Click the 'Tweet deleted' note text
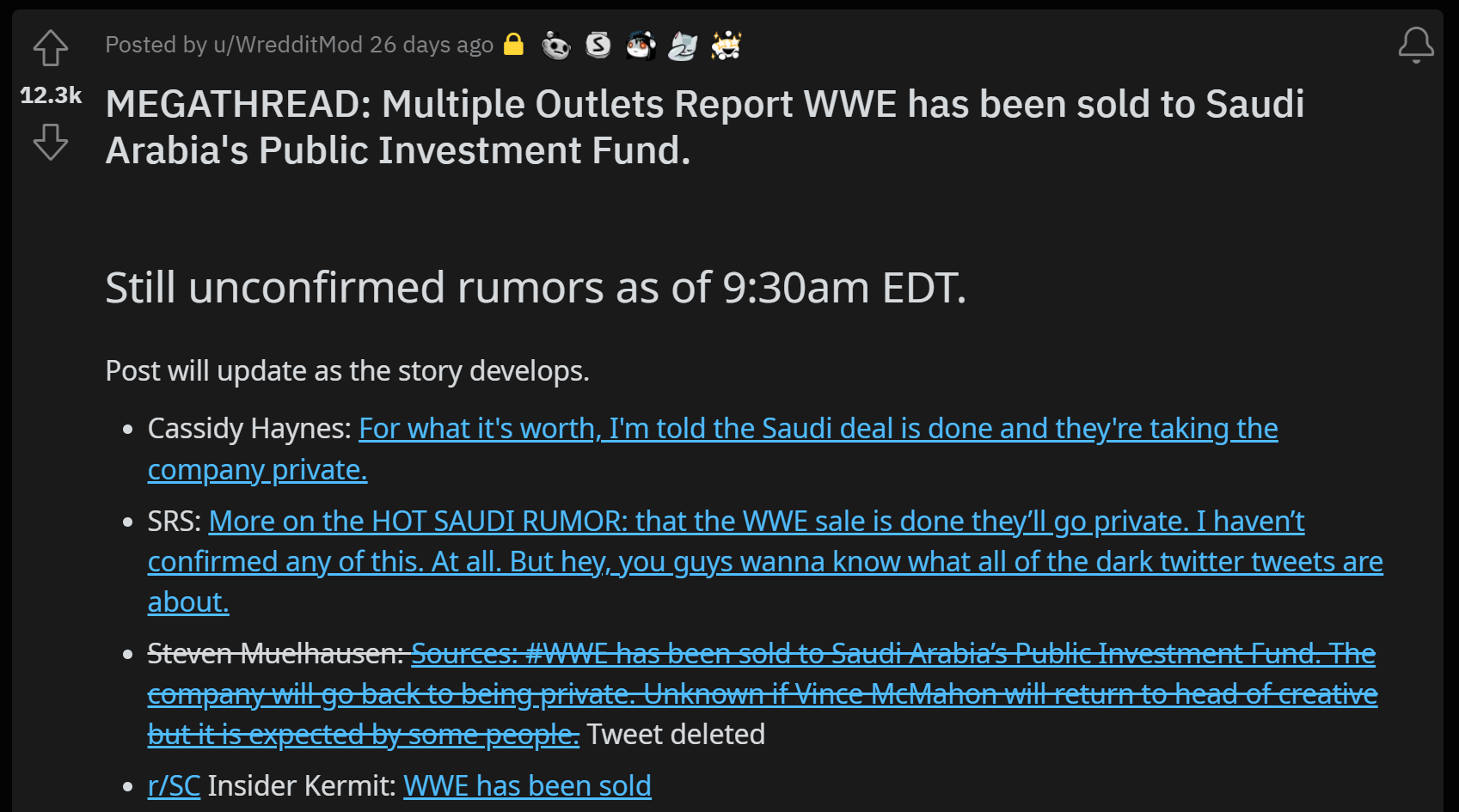 point(676,735)
